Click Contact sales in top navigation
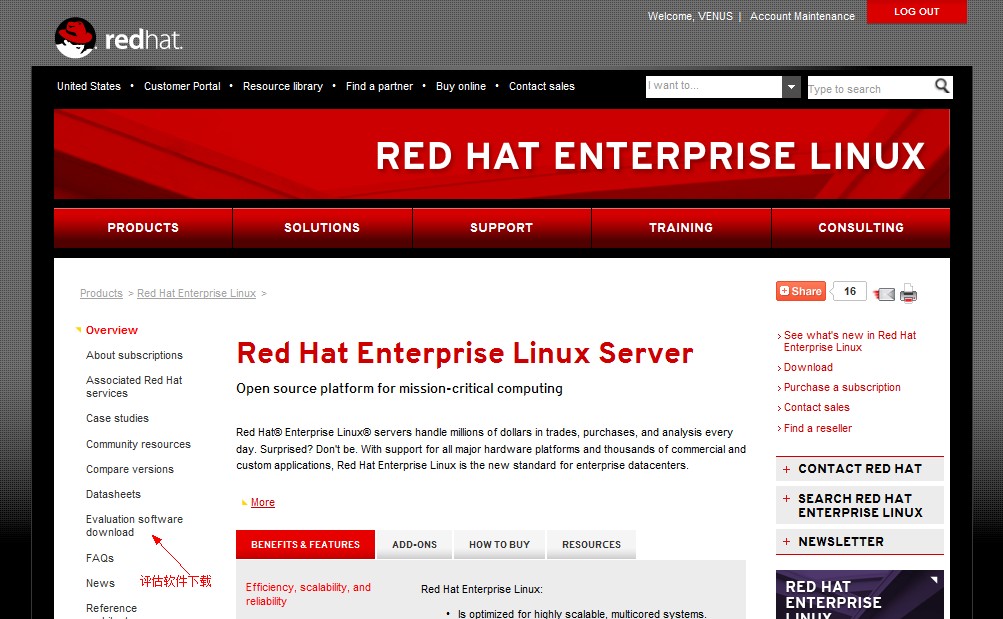Viewport: 1003px width, 619px height. (542, 86)
